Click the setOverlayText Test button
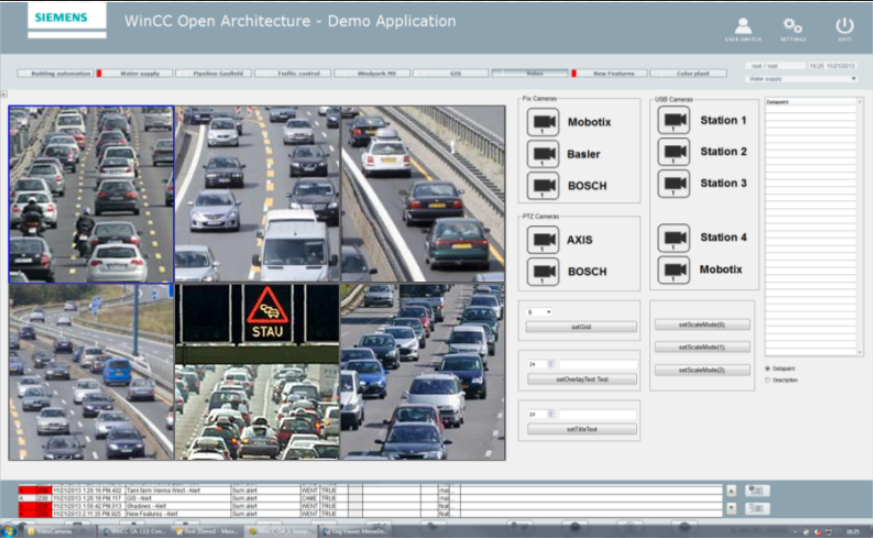This screenshot has width=873, height=538. [x=582, y=379]
